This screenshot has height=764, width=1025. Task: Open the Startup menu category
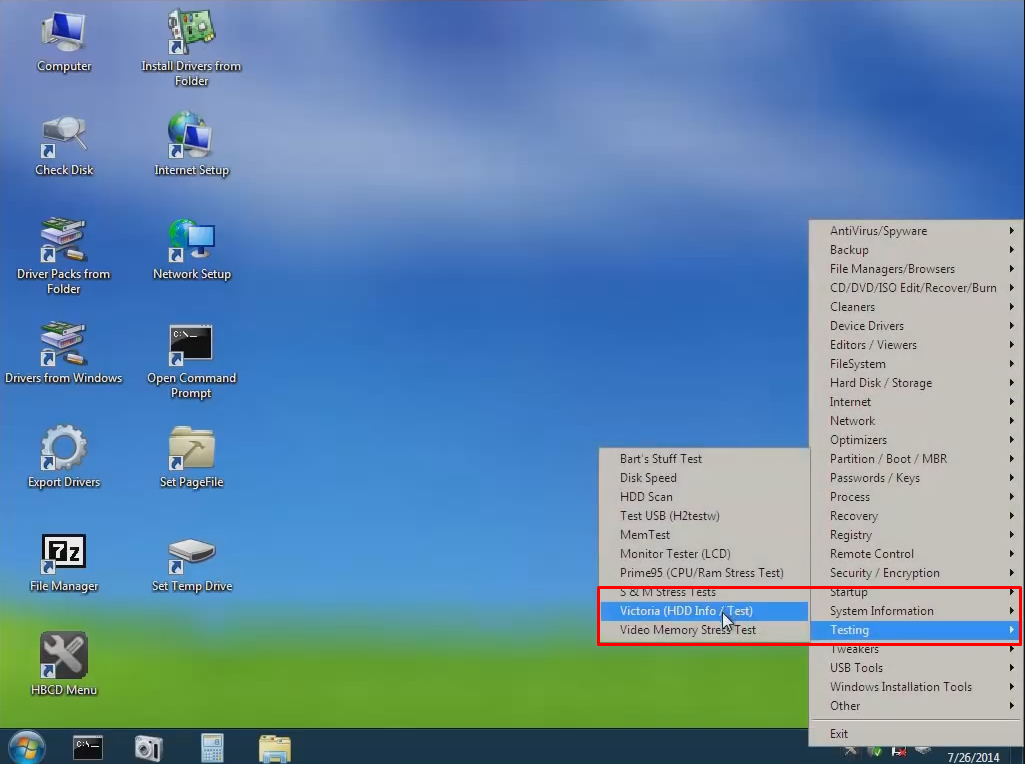(x=915, y=591)
